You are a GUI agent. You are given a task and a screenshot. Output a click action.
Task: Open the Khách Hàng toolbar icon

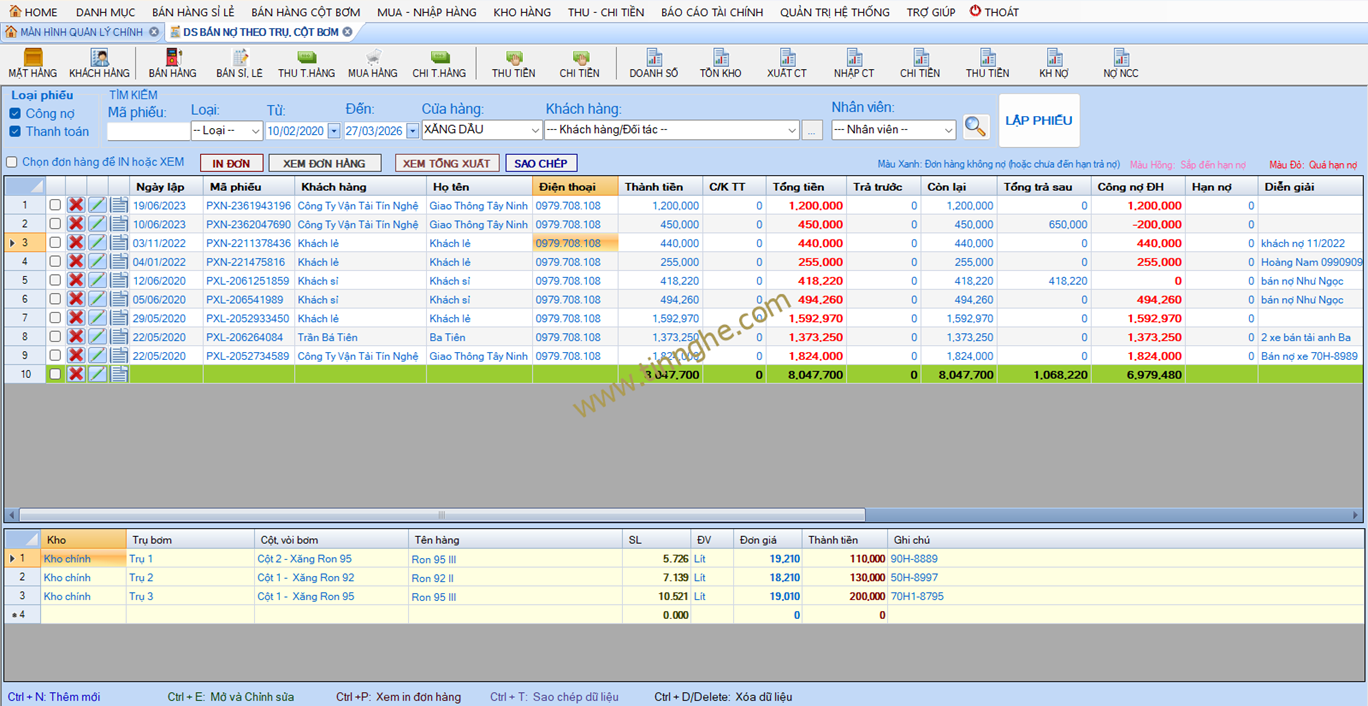pos(99,63)
